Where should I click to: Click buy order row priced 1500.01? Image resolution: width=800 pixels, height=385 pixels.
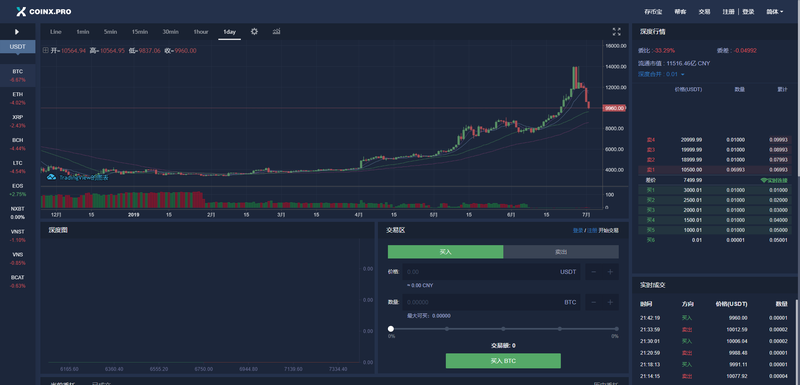(x=714, y=220)
